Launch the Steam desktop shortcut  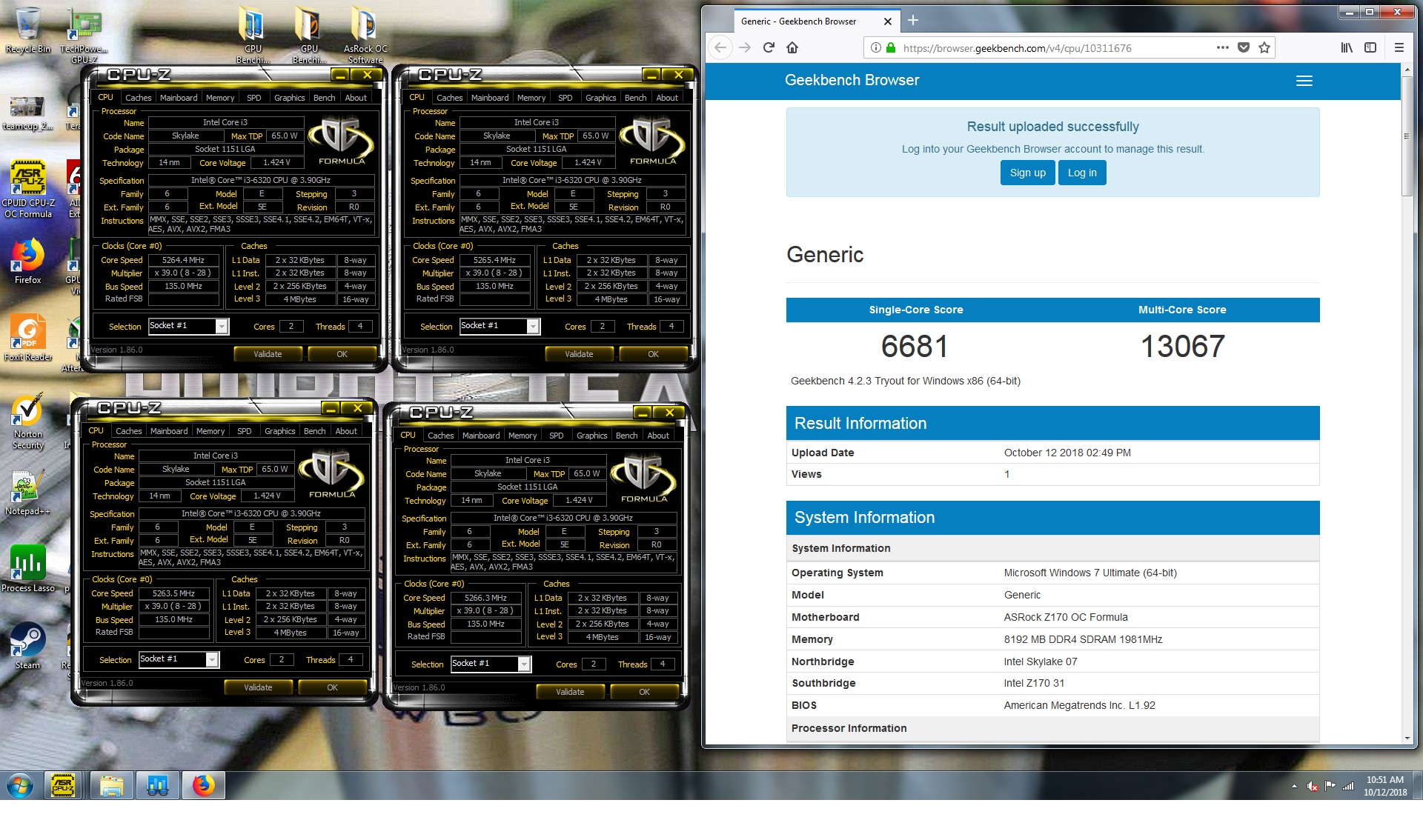tap(28, 646)
